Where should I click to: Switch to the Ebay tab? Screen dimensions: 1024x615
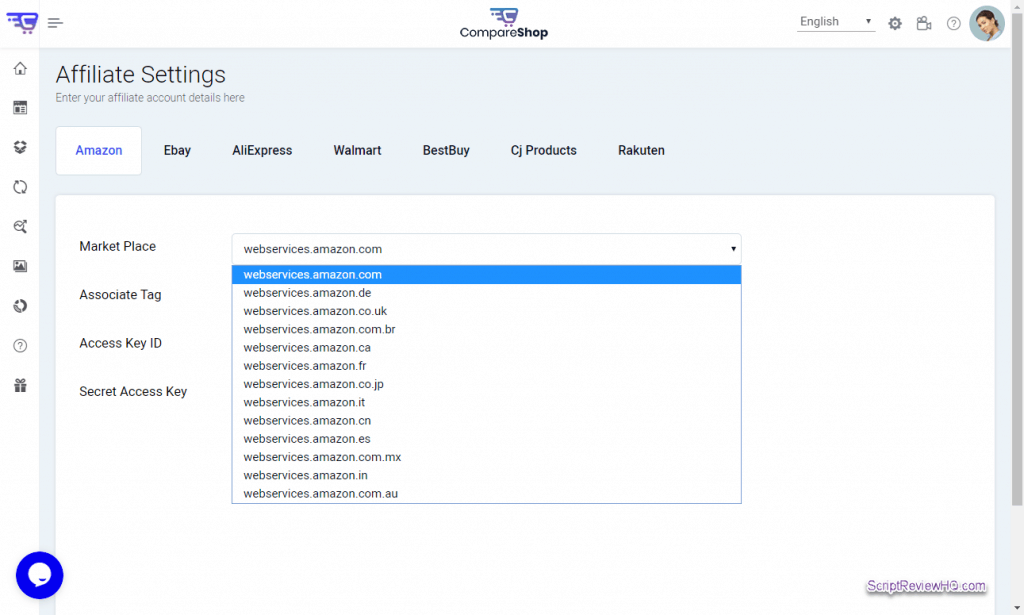point(177,150)
